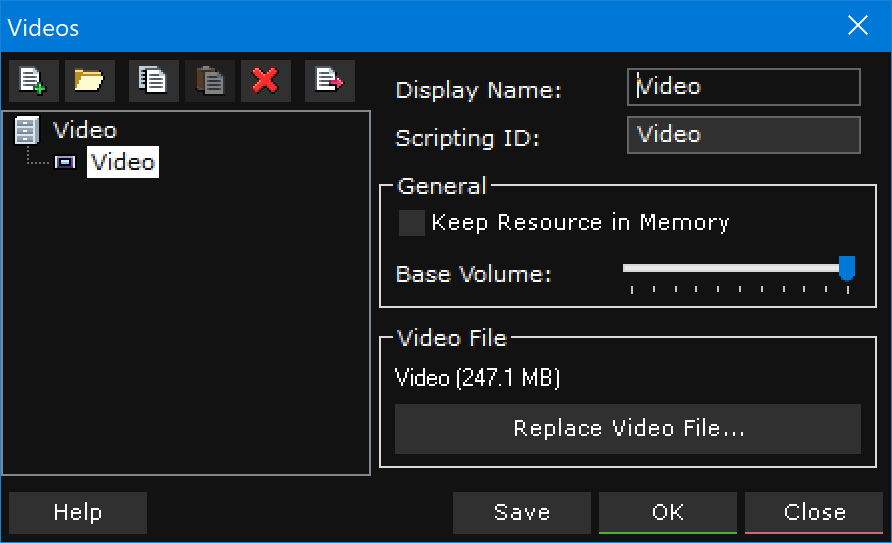Click the file cabinet icon beside Video

click(27, 130)
